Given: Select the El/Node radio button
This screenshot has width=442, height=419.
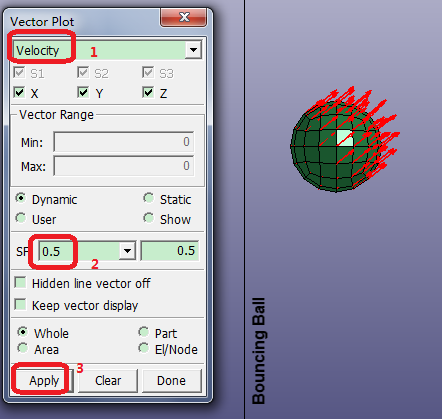Looking at the screenshot, I should click(144, 348).
